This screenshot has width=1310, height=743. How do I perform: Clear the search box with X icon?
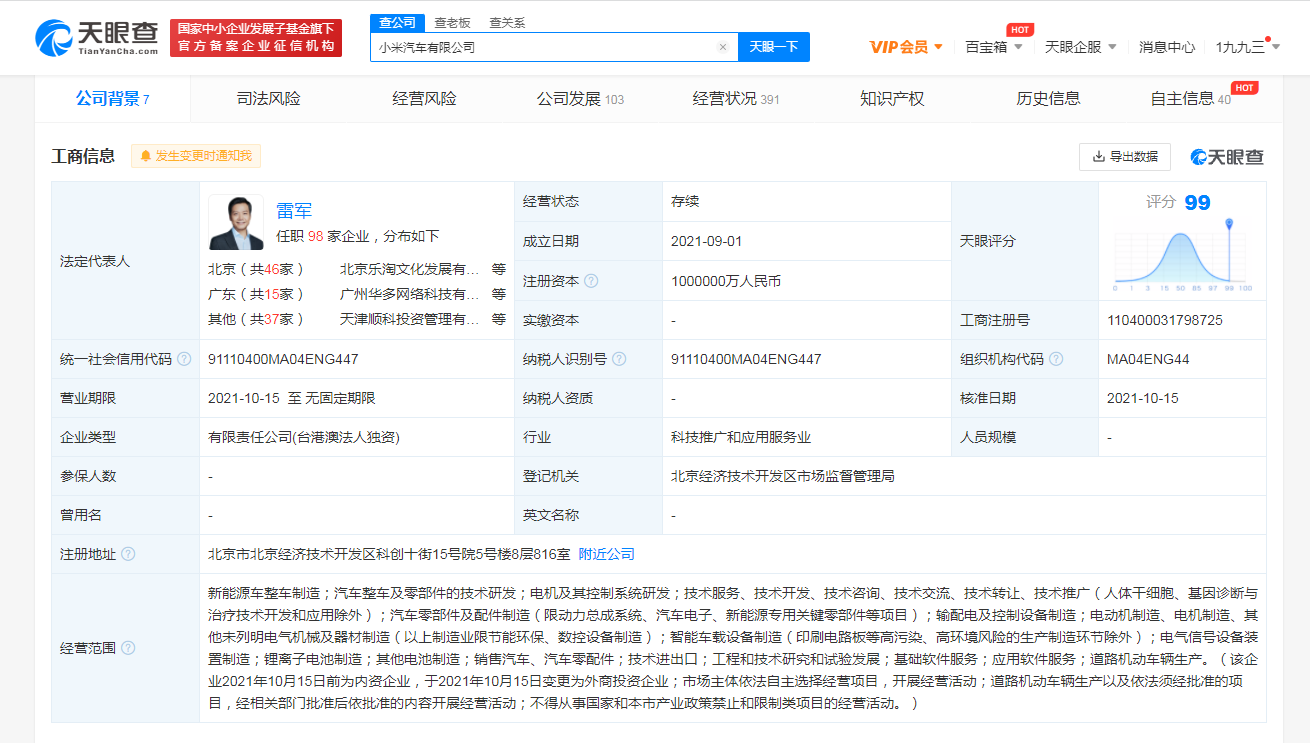[723, 47]
